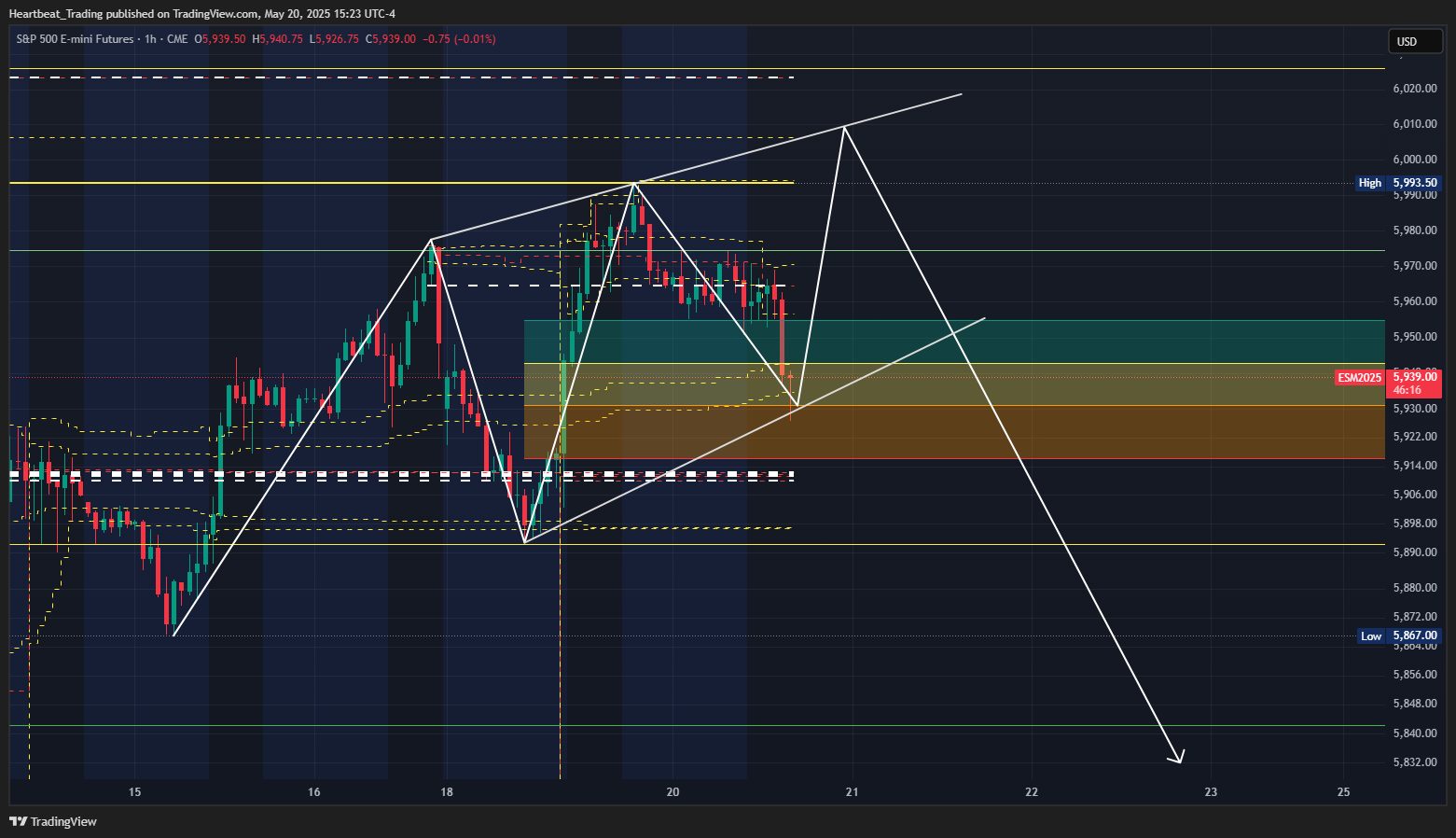Click the 5,980.00 price axis label
This screenshot has height=838, width=1456.
[x=1414, y=230]
